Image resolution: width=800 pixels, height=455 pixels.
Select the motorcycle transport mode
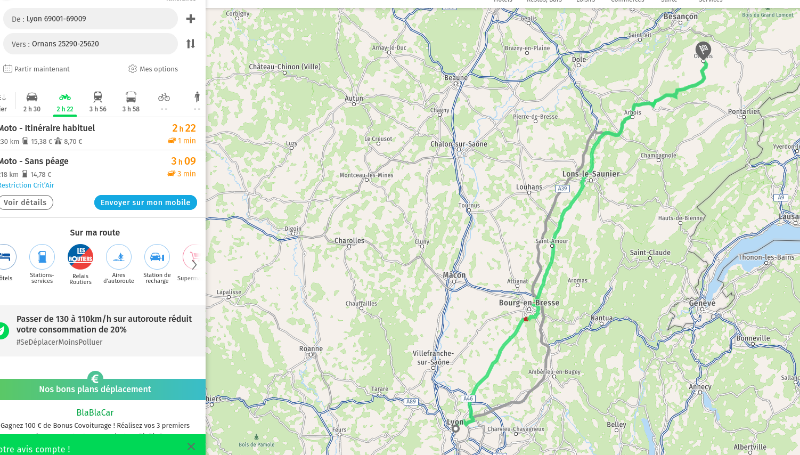coord(65,102)
